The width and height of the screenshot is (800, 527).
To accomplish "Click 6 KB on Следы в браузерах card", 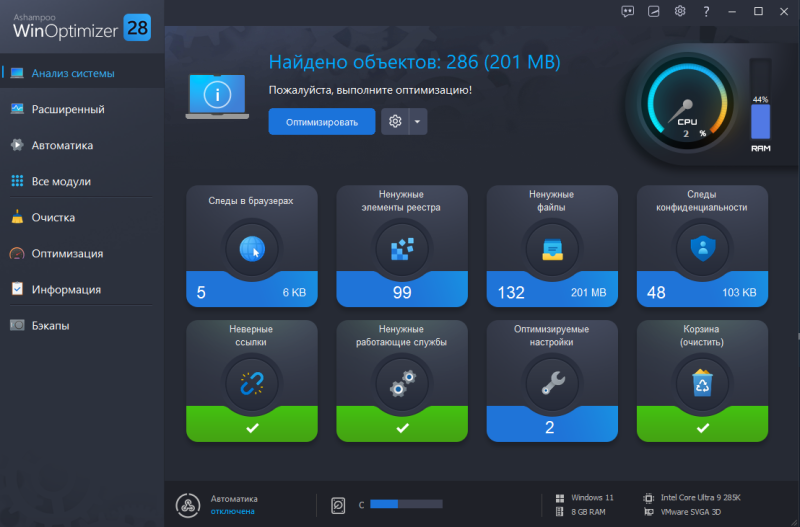I will point(294,293).
